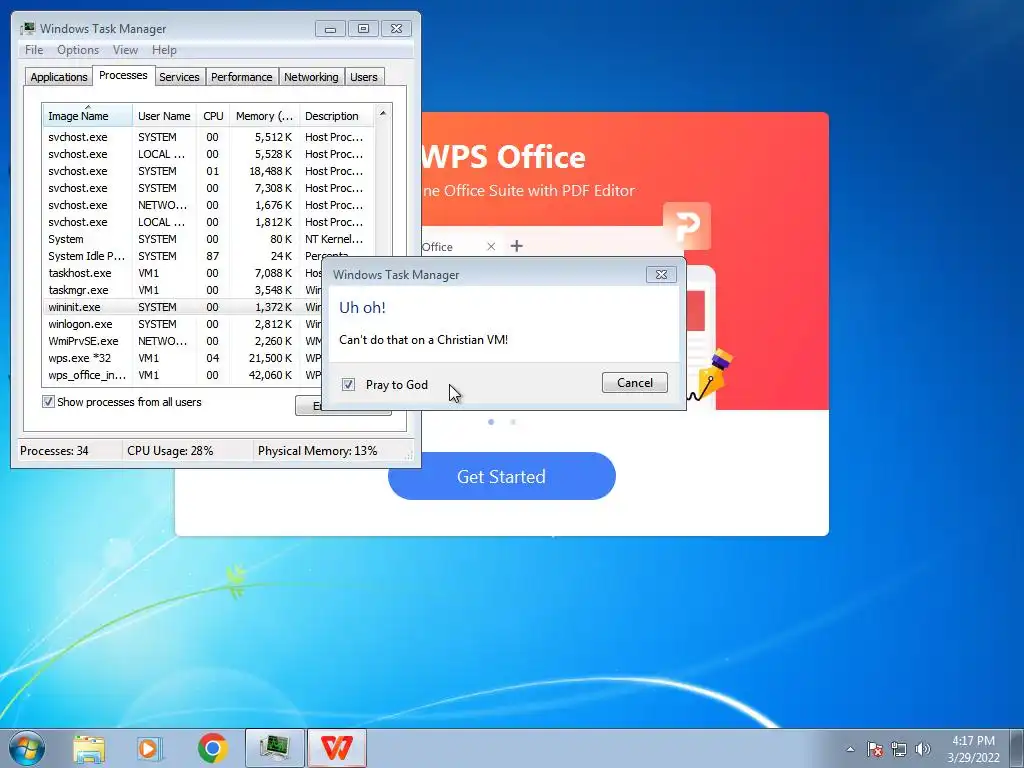
Task: Show hidden system tray icons arrow
Action: point(850,749)
